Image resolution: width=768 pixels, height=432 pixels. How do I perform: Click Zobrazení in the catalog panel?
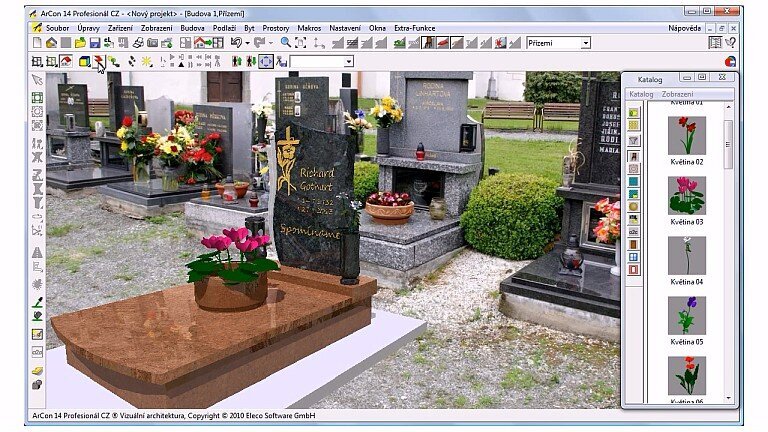[677, 94]
